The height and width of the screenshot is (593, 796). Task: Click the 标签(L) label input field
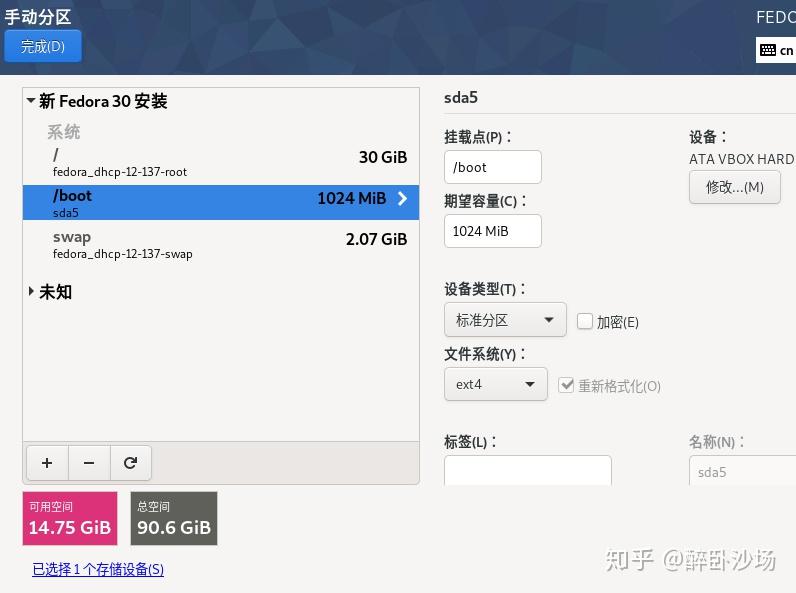pos(527,471)
